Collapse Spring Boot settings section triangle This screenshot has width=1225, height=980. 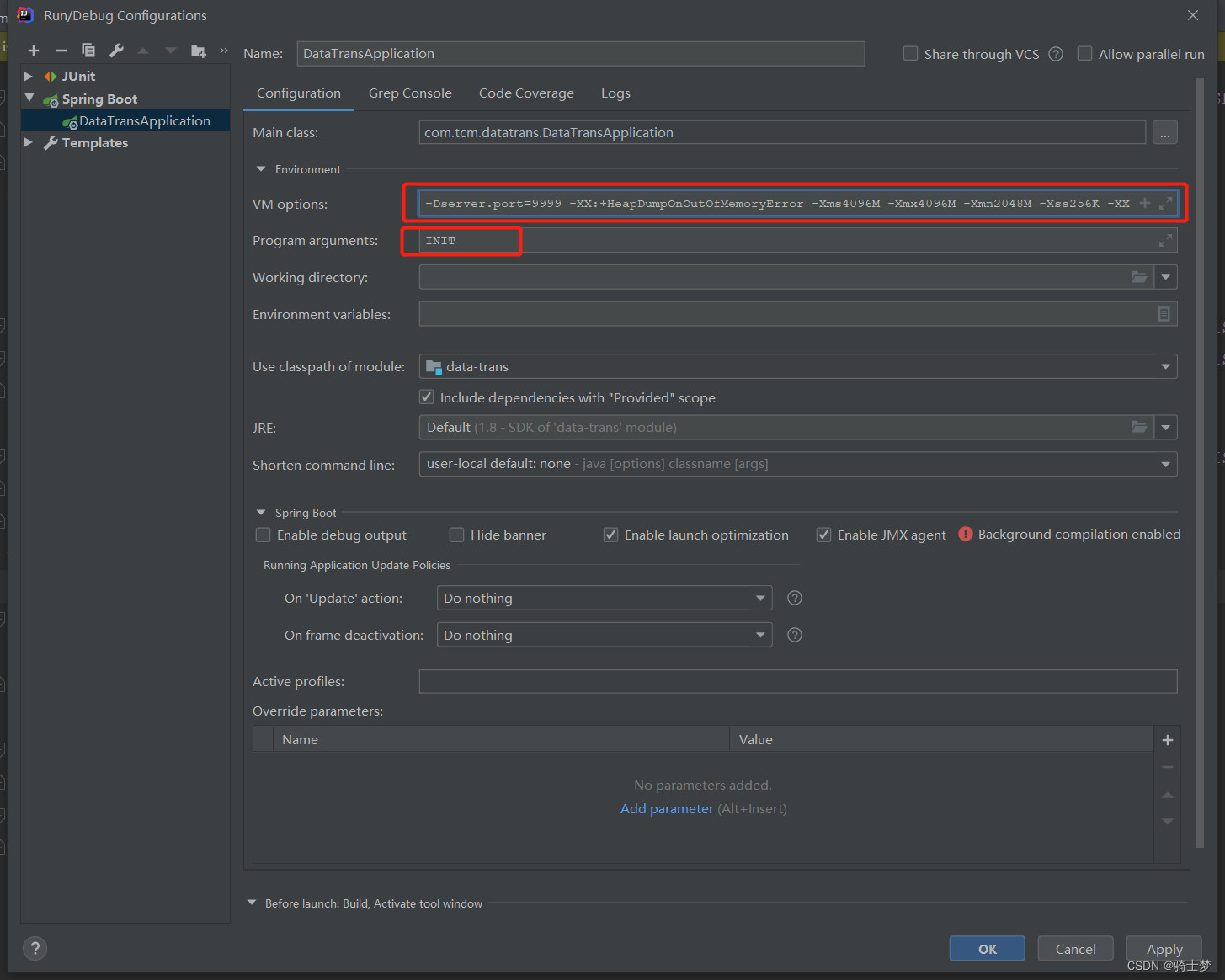coord(261,512)
